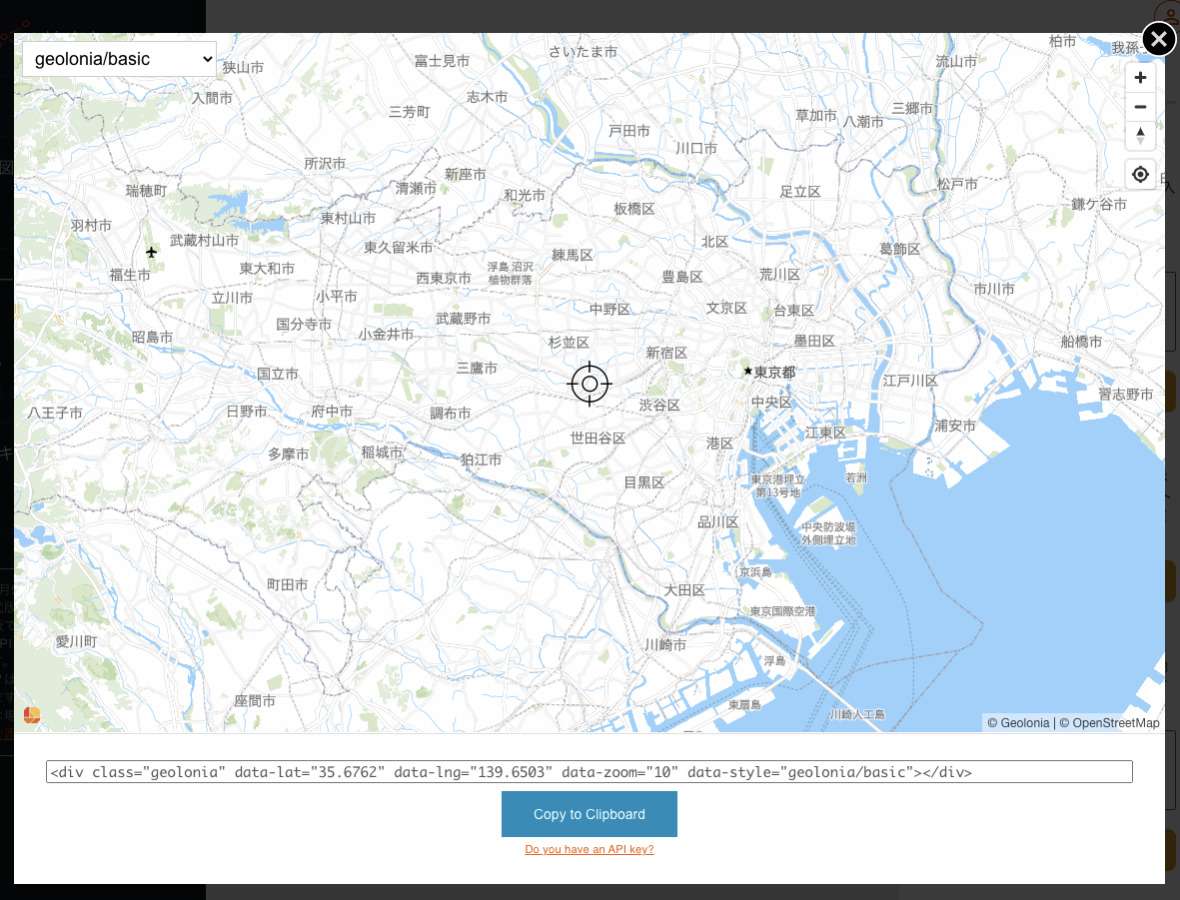Activate the geolocate my position control

point(1140,174)
